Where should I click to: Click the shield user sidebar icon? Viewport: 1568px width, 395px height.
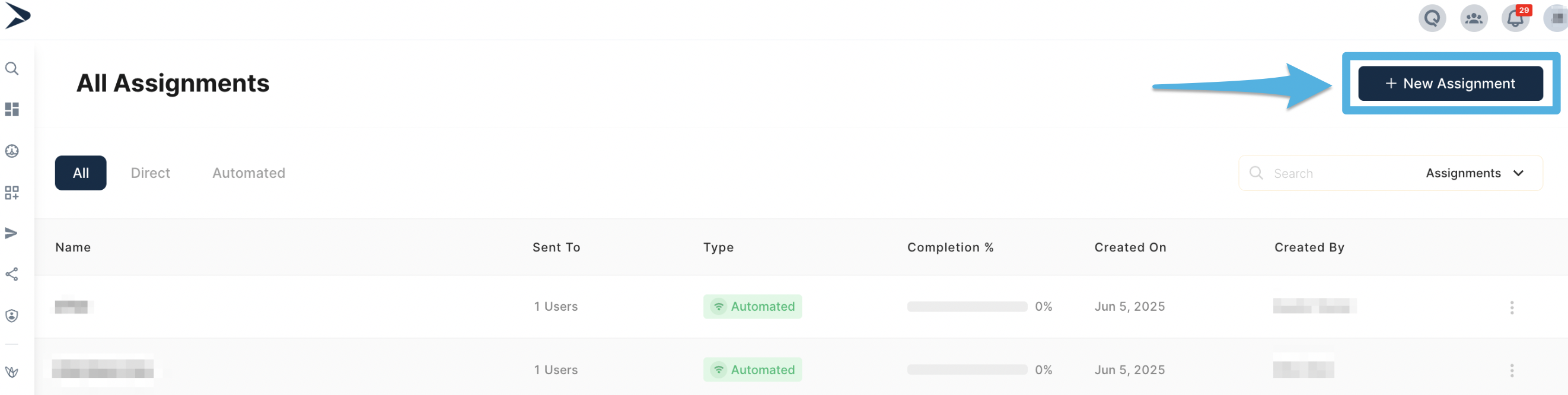tap(12, 316)
